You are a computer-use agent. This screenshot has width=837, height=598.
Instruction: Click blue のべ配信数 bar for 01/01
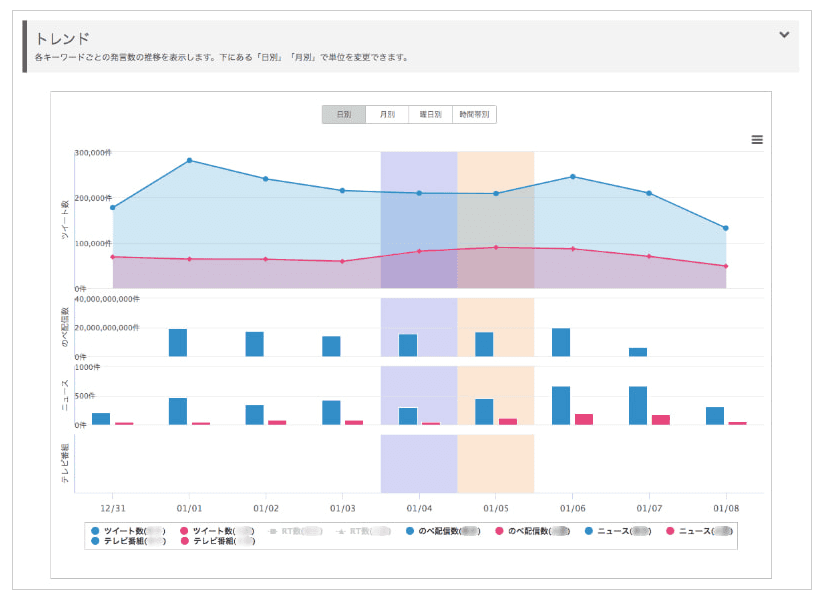(x=178, y=342)
